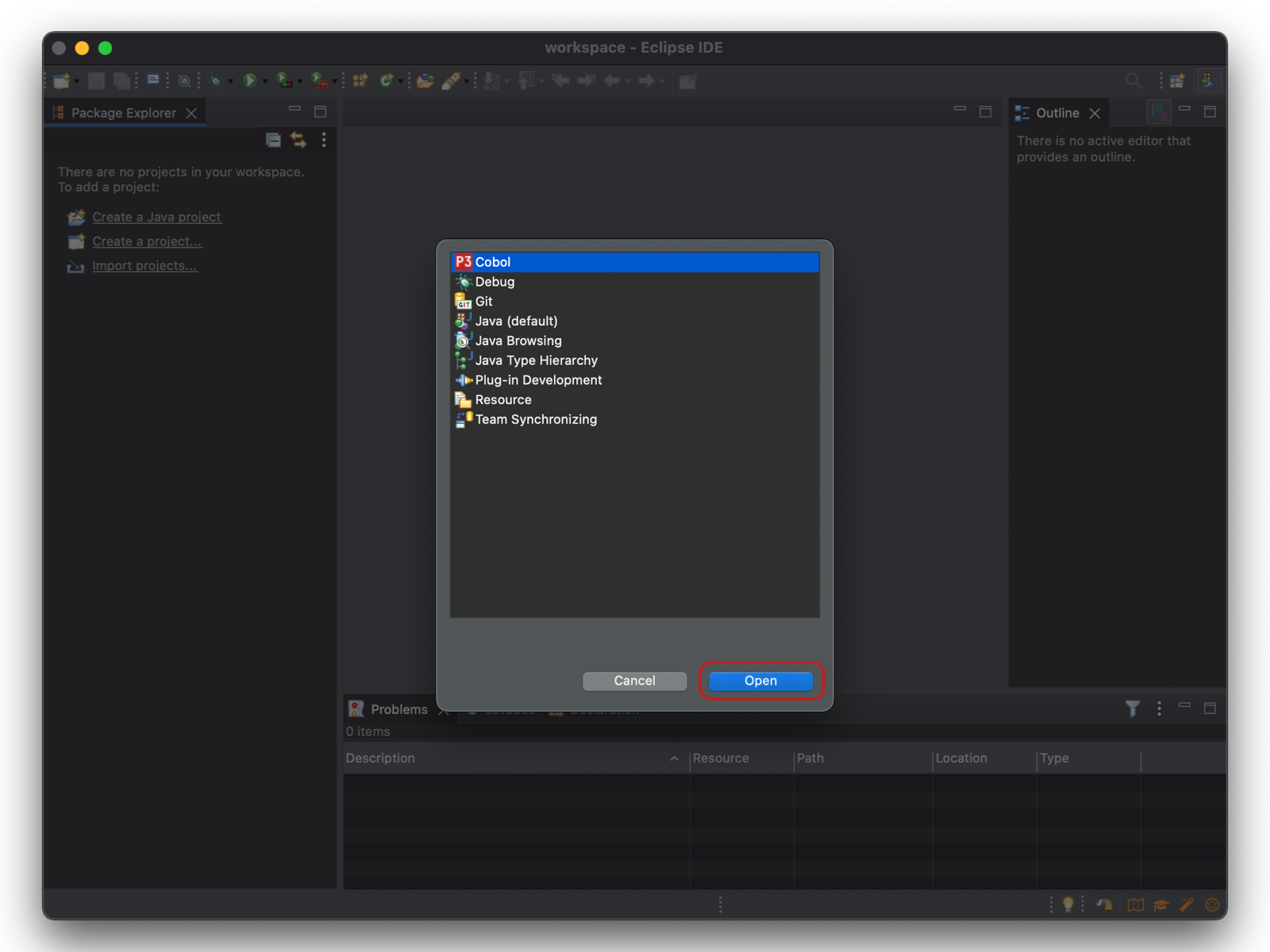The height and width of the screenshot is (952, 1270).
Task: Open the Forward history dropdown arrow
Action: click(x=662, y=82)
